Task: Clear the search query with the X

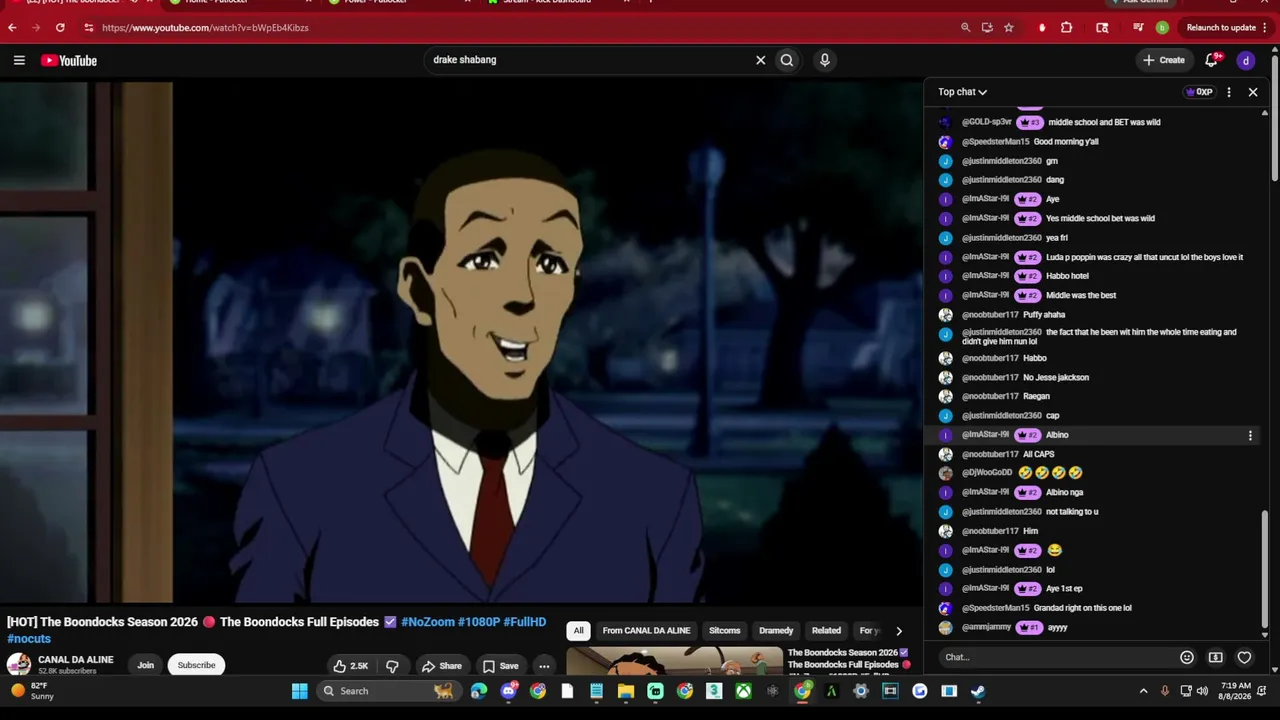Action: pyautogui.click(x=760, y=60)
